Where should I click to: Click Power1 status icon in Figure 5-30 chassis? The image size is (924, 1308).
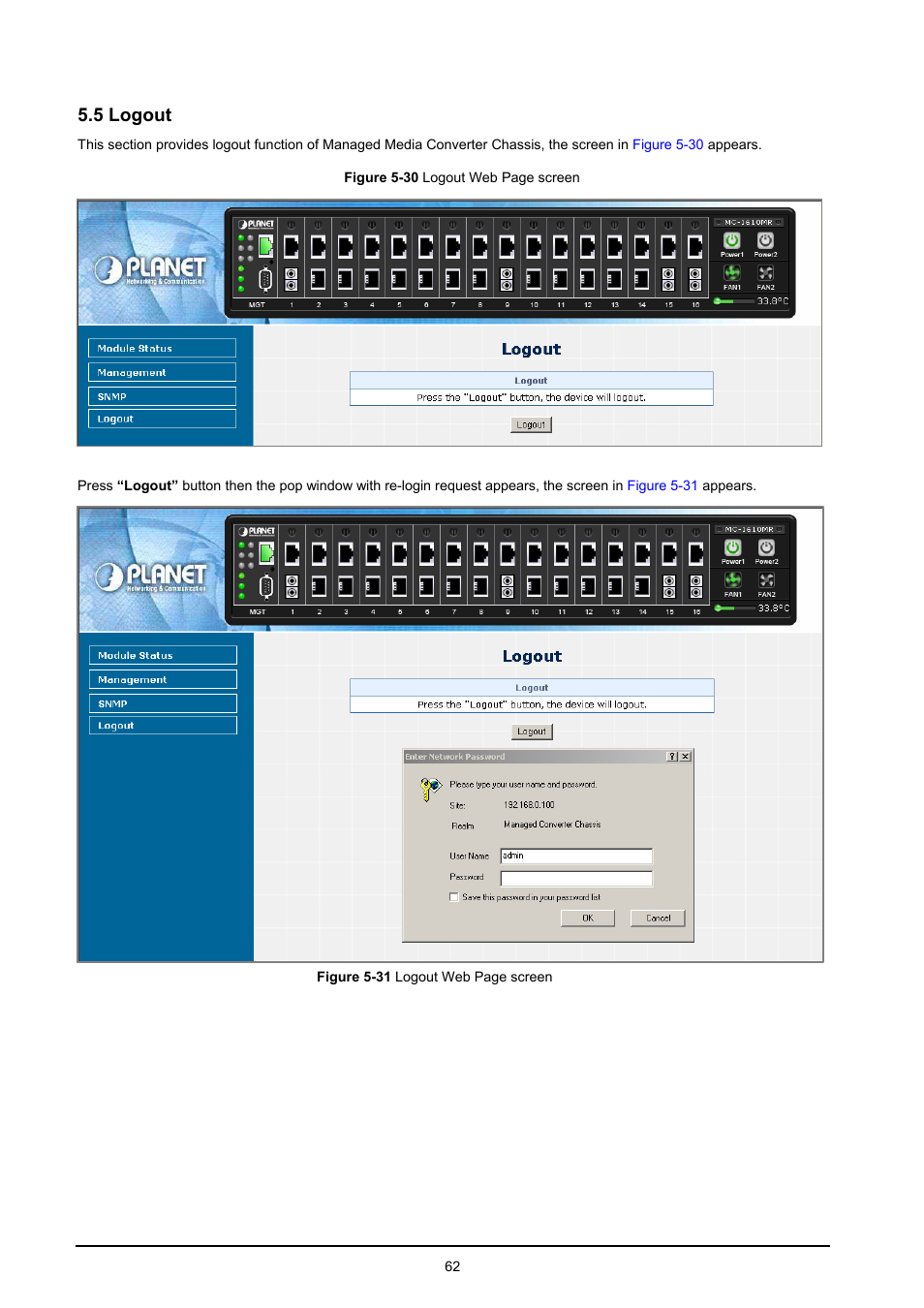(732, 240)
